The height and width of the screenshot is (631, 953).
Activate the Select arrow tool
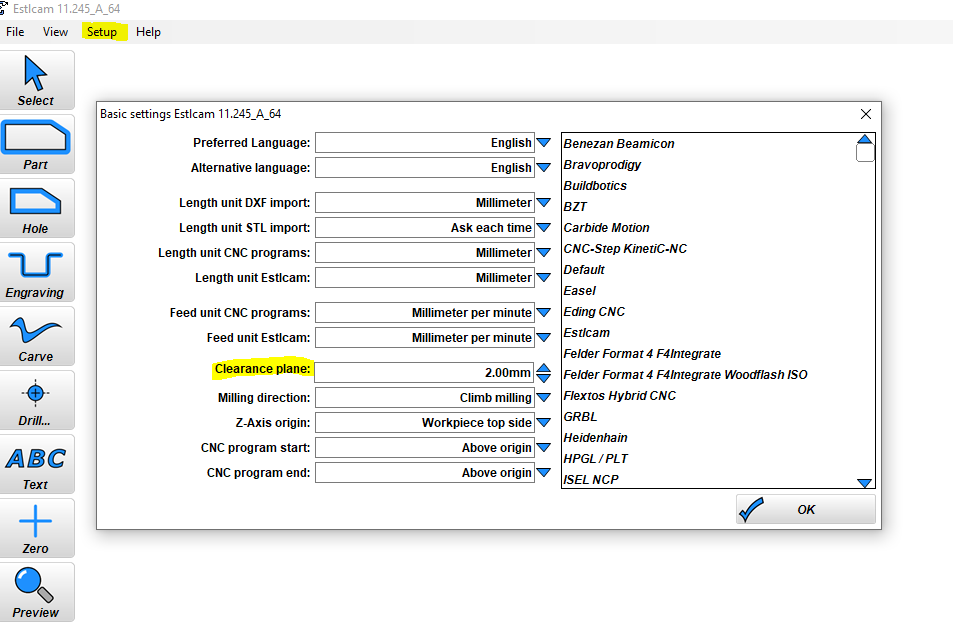(36, 80)
